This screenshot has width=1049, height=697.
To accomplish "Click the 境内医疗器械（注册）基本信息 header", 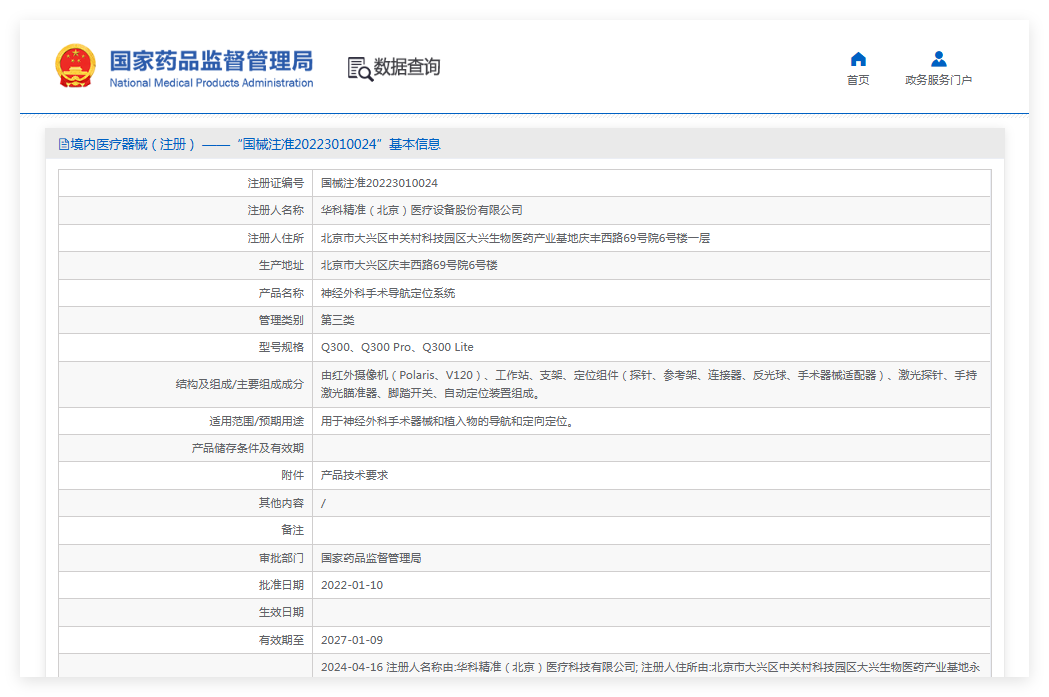I will point(250,144).
